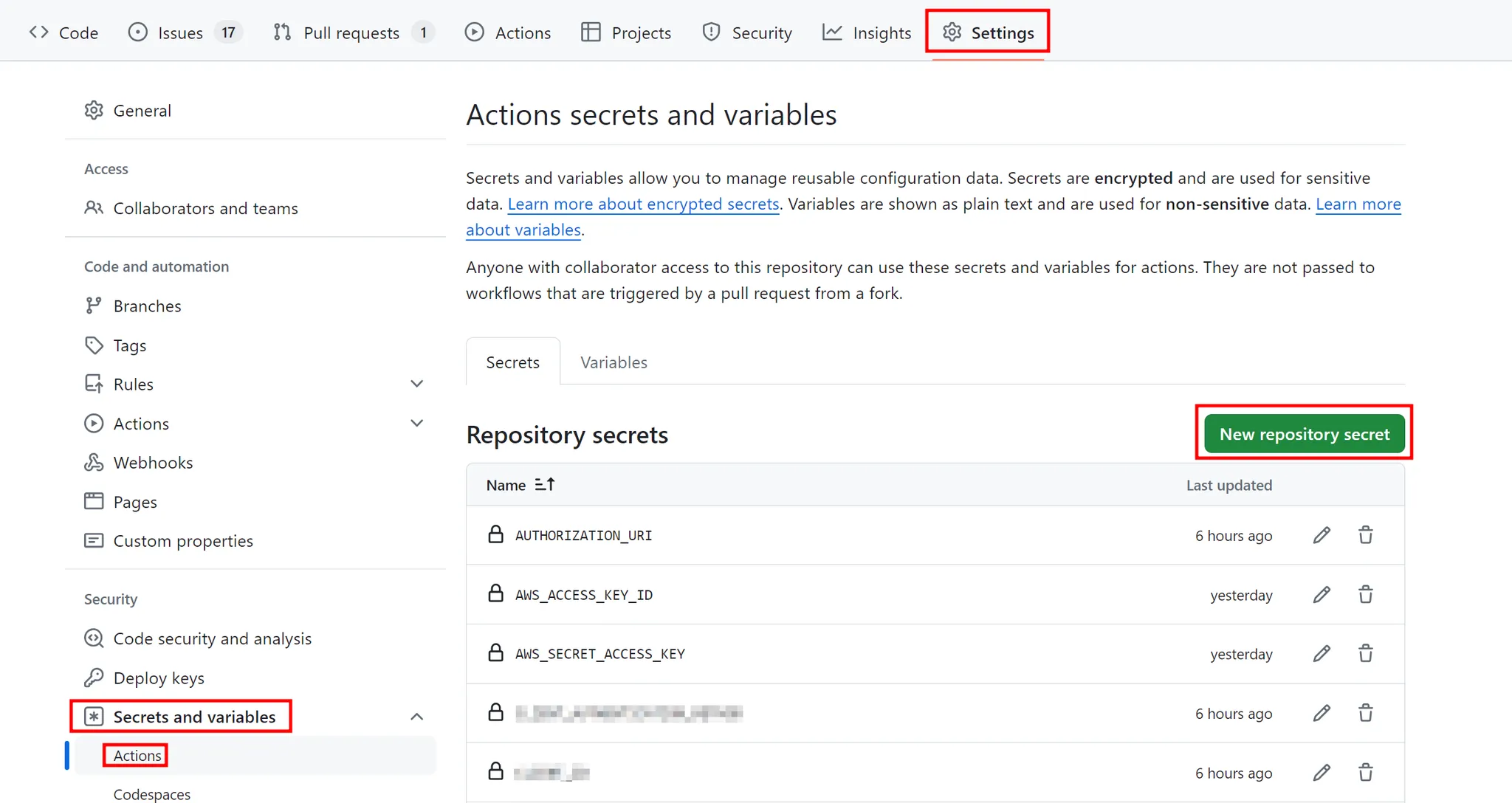Click pencil icon for AWS_ACCESS_KEY_ID

[1322, 594]
